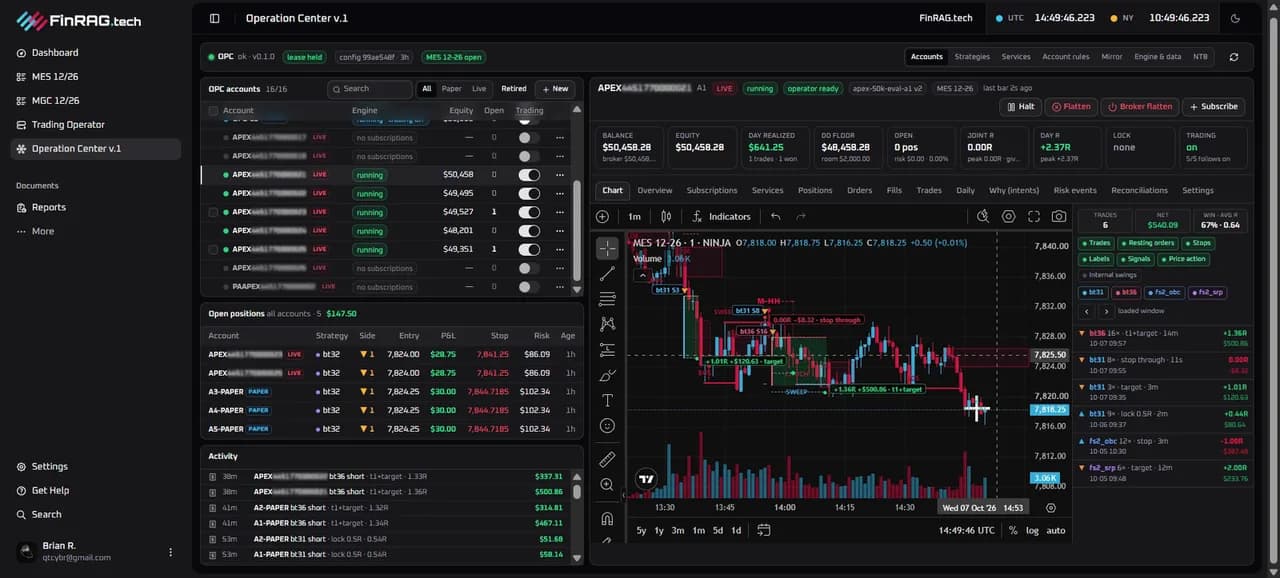This screenshot has height=578, width=1280.
Task: Open row menu for $49,495 account
Action: tap(560, 193)
